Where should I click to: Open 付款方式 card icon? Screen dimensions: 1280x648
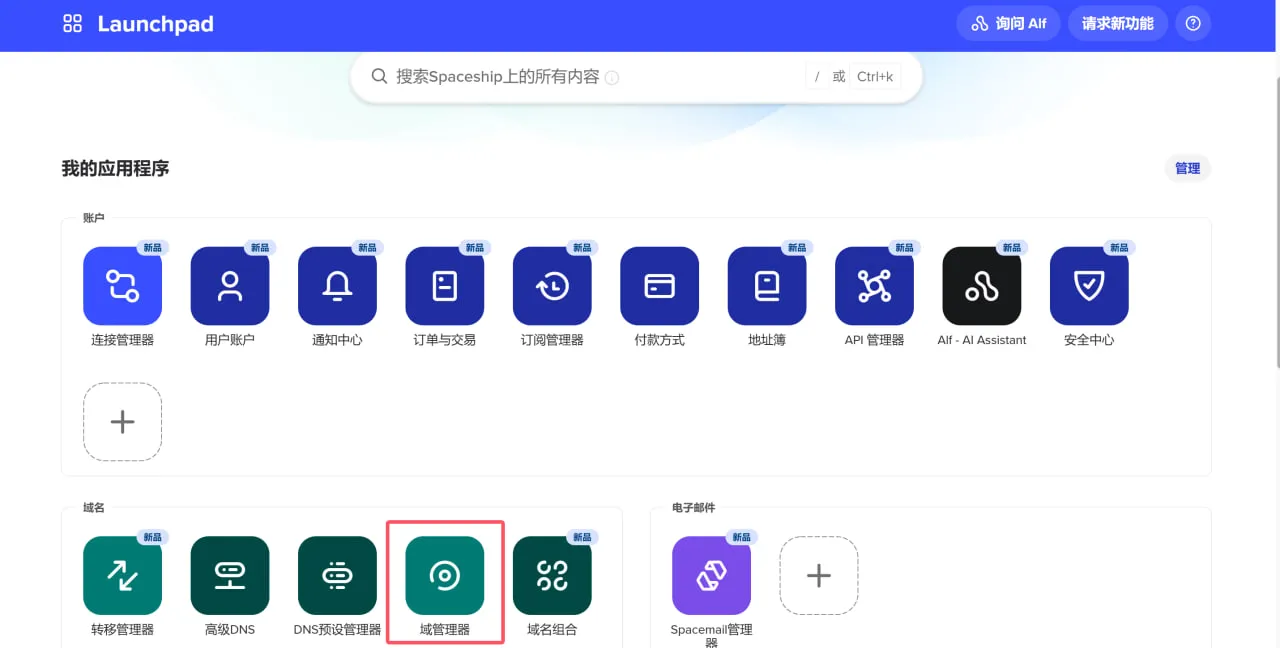(660, 286)
